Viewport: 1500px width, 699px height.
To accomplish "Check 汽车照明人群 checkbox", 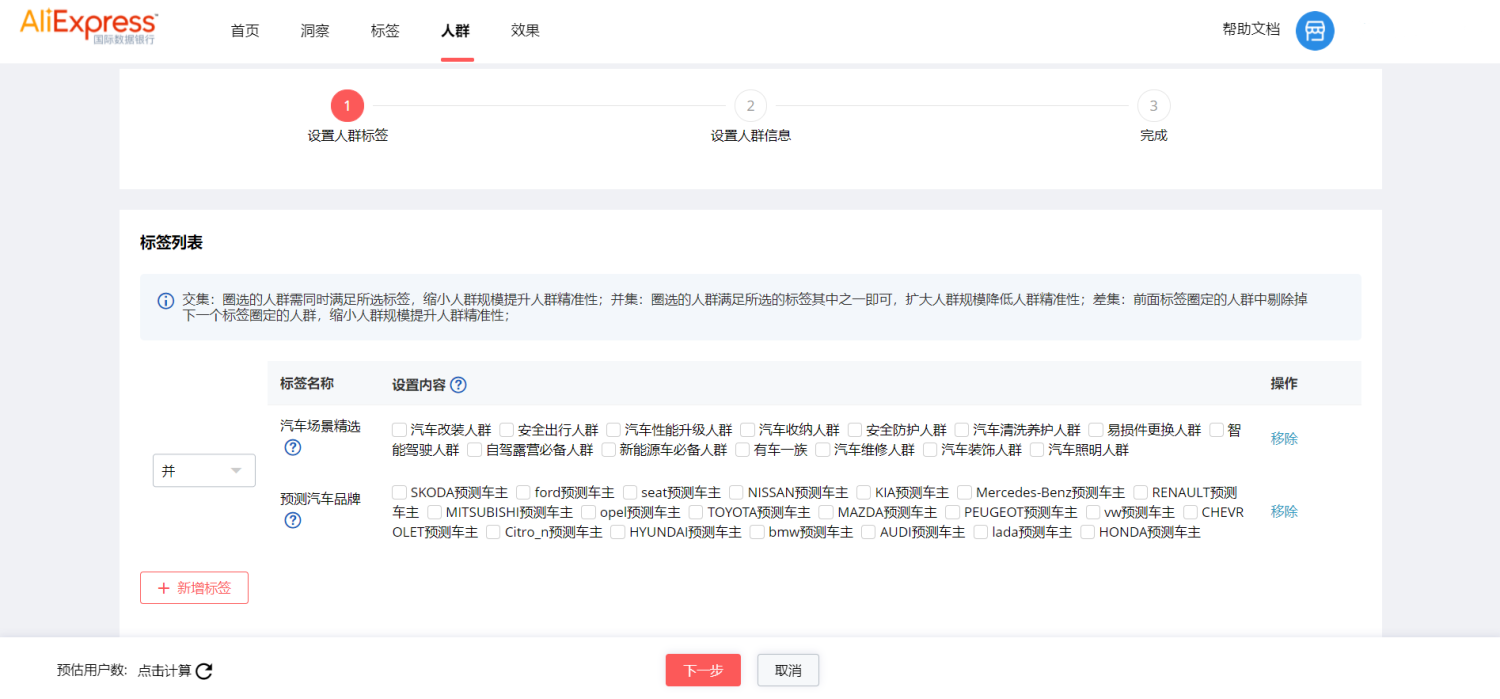I will coord(1037,450).
